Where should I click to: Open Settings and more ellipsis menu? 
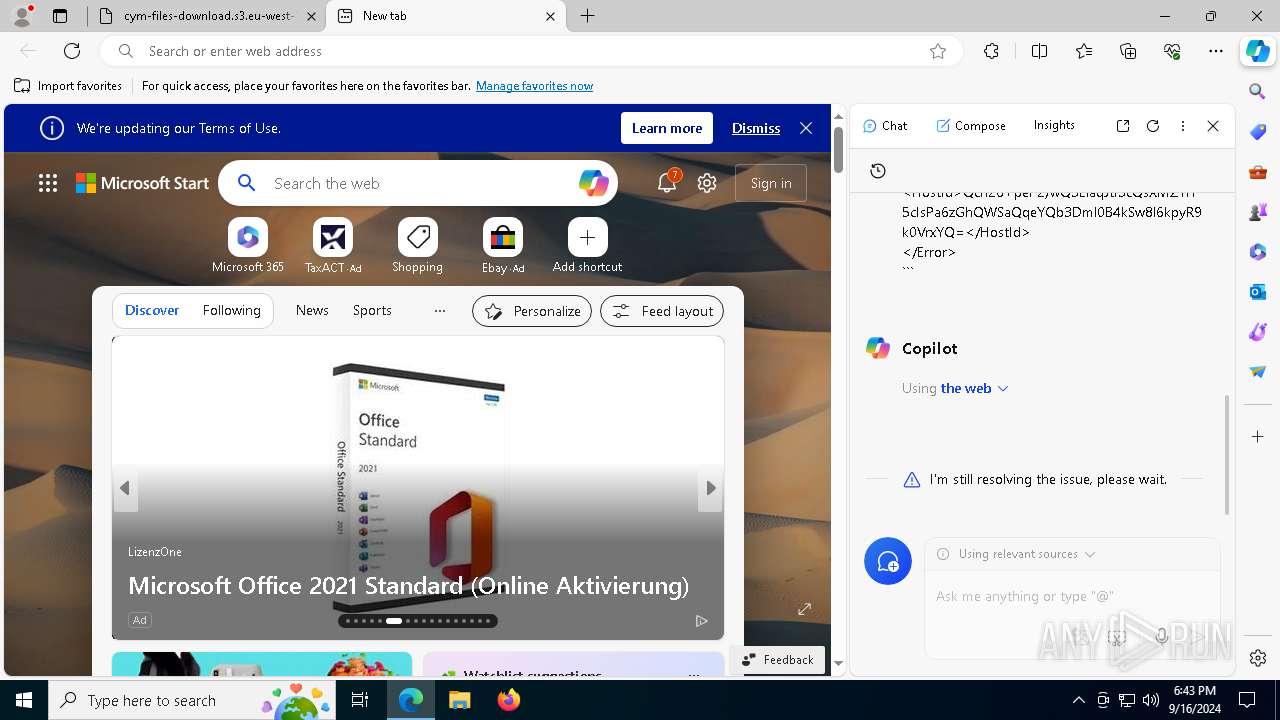[1216, 51]
